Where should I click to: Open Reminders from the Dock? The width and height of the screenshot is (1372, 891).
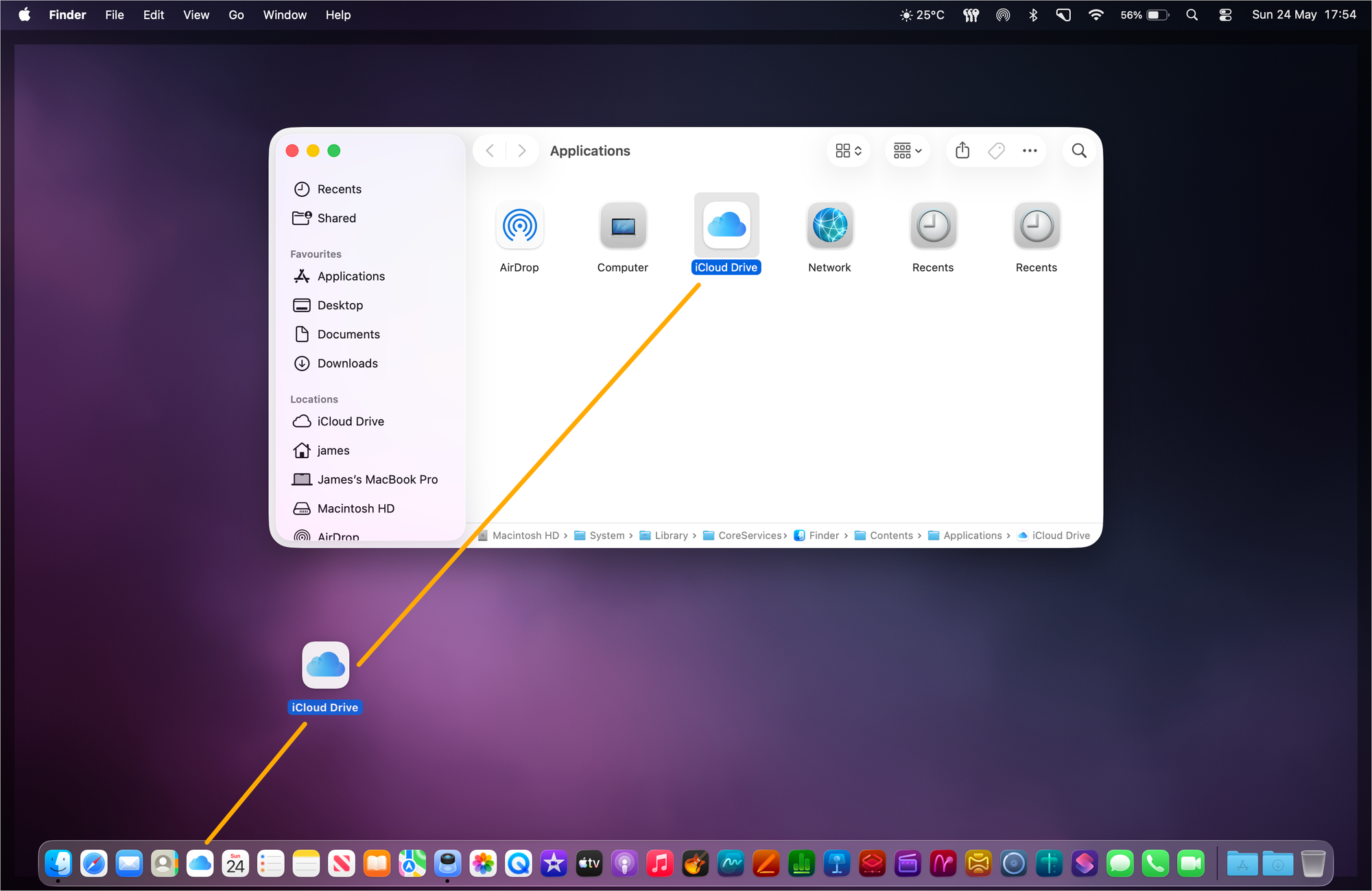(x=271, y=863)
